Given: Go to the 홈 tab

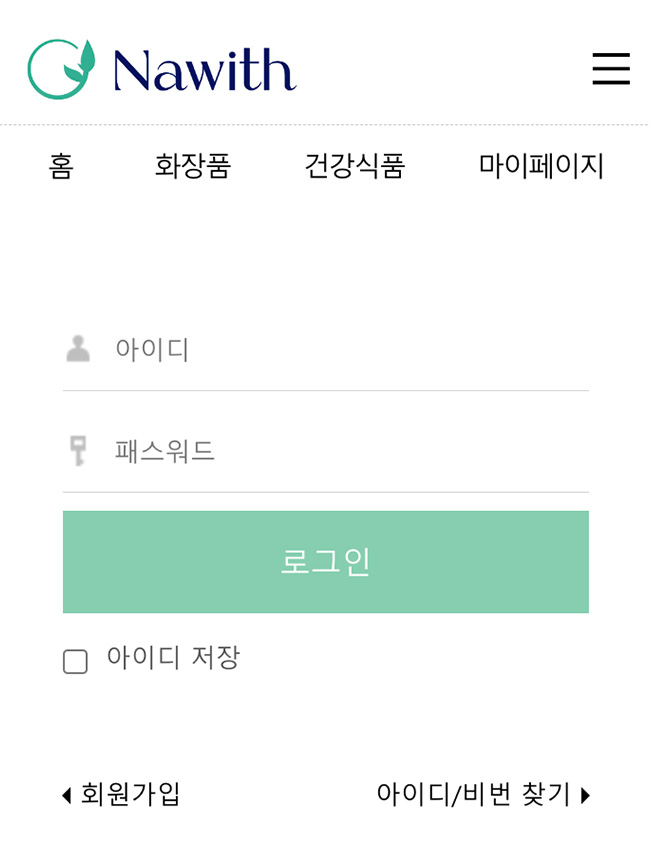Looking at the screenshot, I should 61,166.
